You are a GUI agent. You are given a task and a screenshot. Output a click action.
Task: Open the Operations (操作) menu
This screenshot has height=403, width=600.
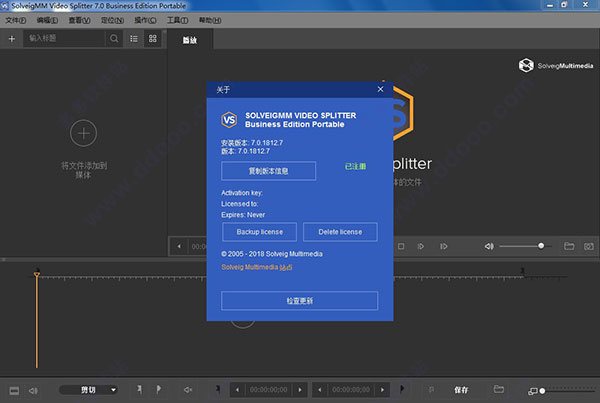pos(145,20)
